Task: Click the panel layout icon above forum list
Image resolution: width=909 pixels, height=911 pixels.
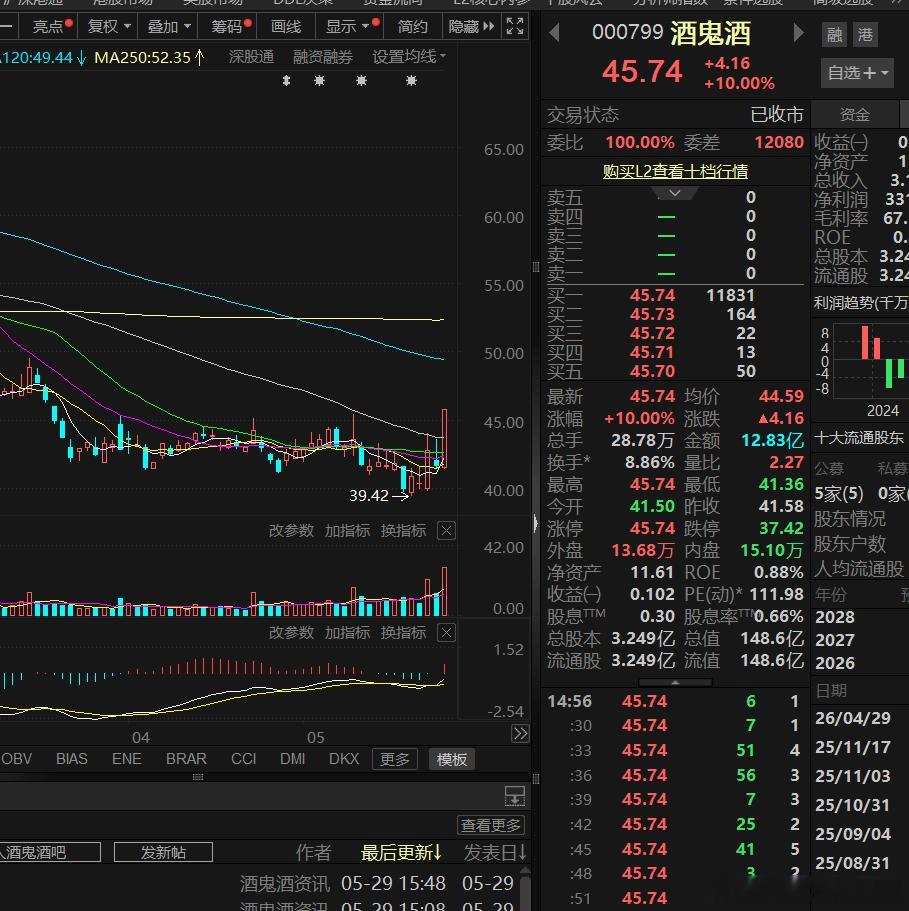Action: (x=515, y=795)
